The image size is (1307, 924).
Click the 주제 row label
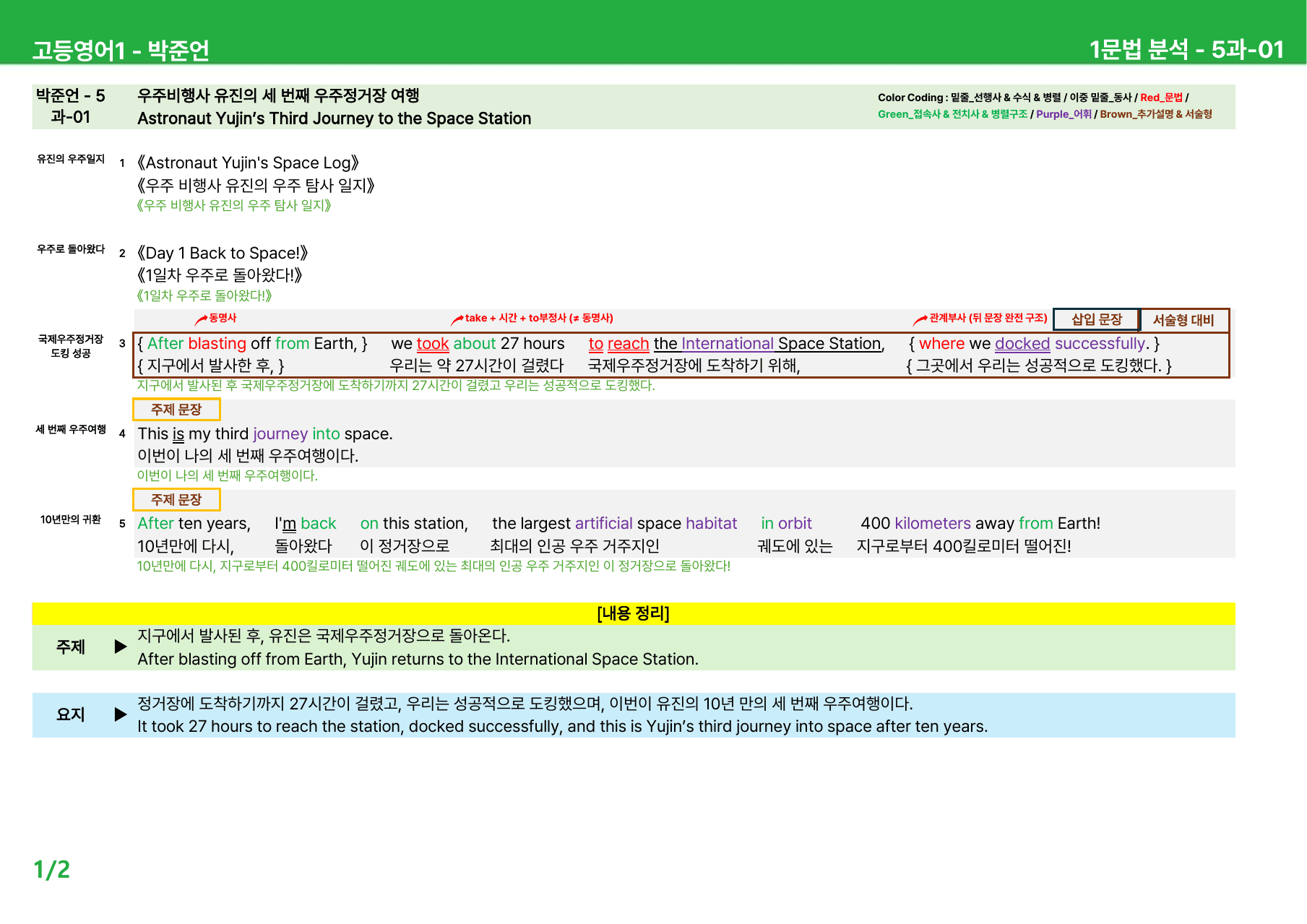coord(71,647)
